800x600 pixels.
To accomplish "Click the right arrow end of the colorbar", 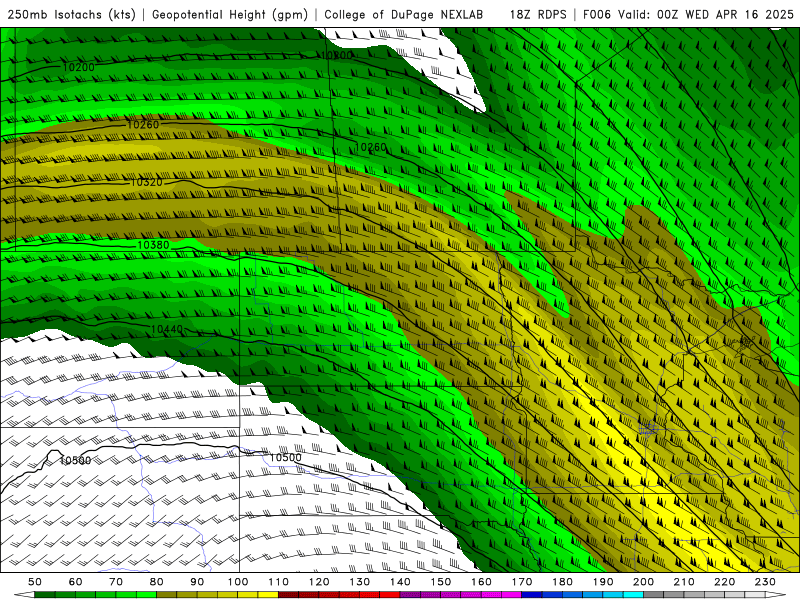I will click(776, 595).
